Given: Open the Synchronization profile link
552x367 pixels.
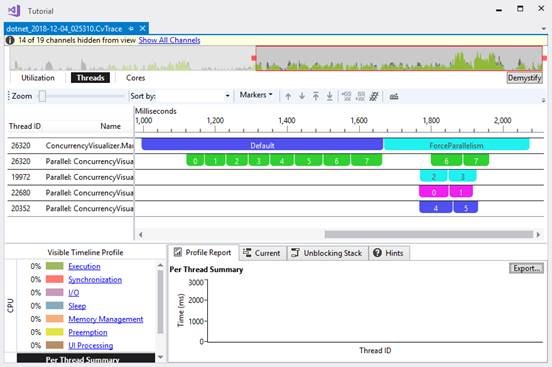Looking at the screenshot, I should 95,280.
